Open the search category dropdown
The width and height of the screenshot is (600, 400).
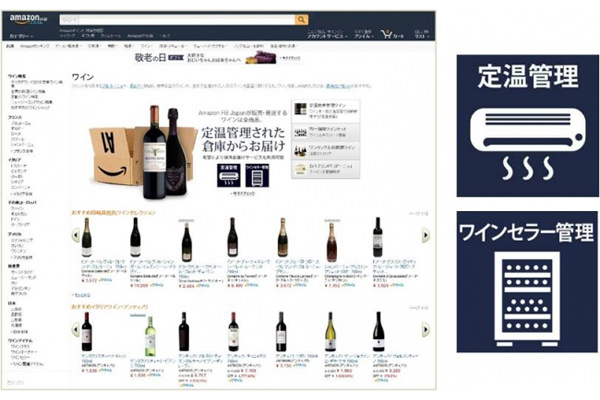click(x=70, y=20)
